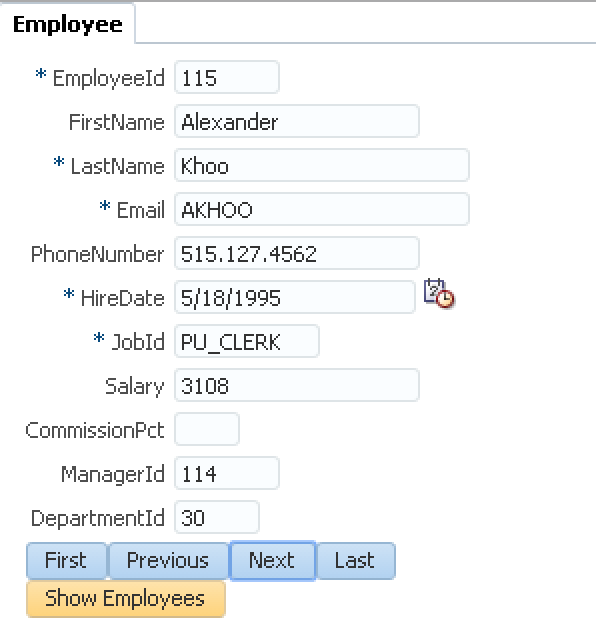This screenshot has height=630, width=596.
Task: Advance with the Next button
Action: (x=272, y=560)
